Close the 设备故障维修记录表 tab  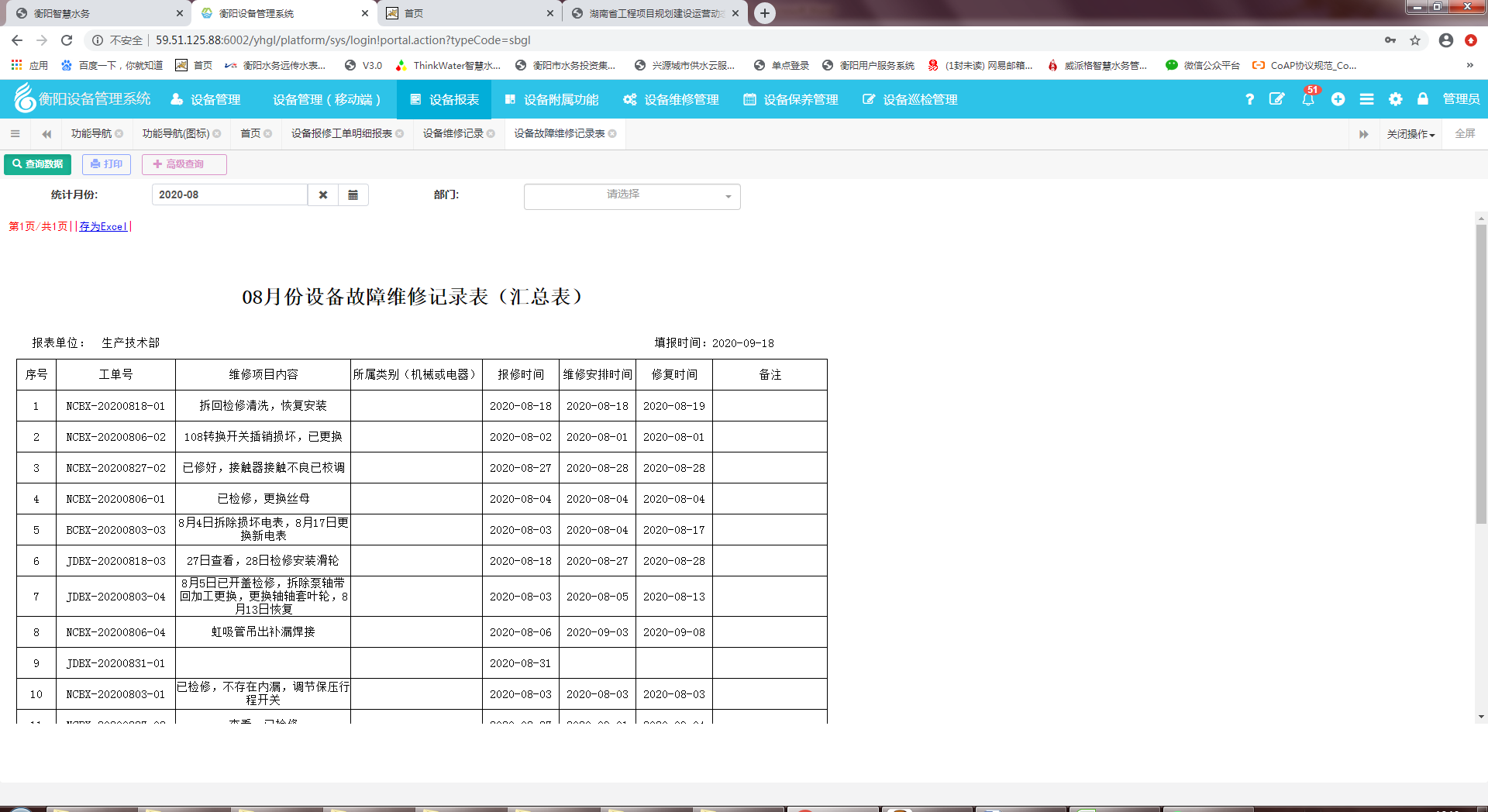click(x=613, y=134)
